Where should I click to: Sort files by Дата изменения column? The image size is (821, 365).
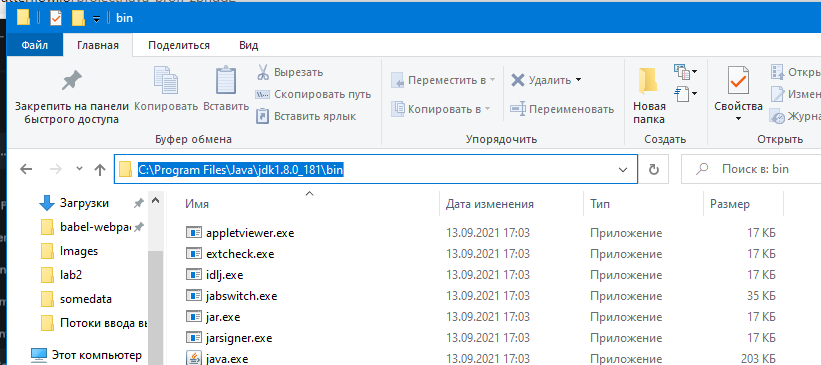490,204
